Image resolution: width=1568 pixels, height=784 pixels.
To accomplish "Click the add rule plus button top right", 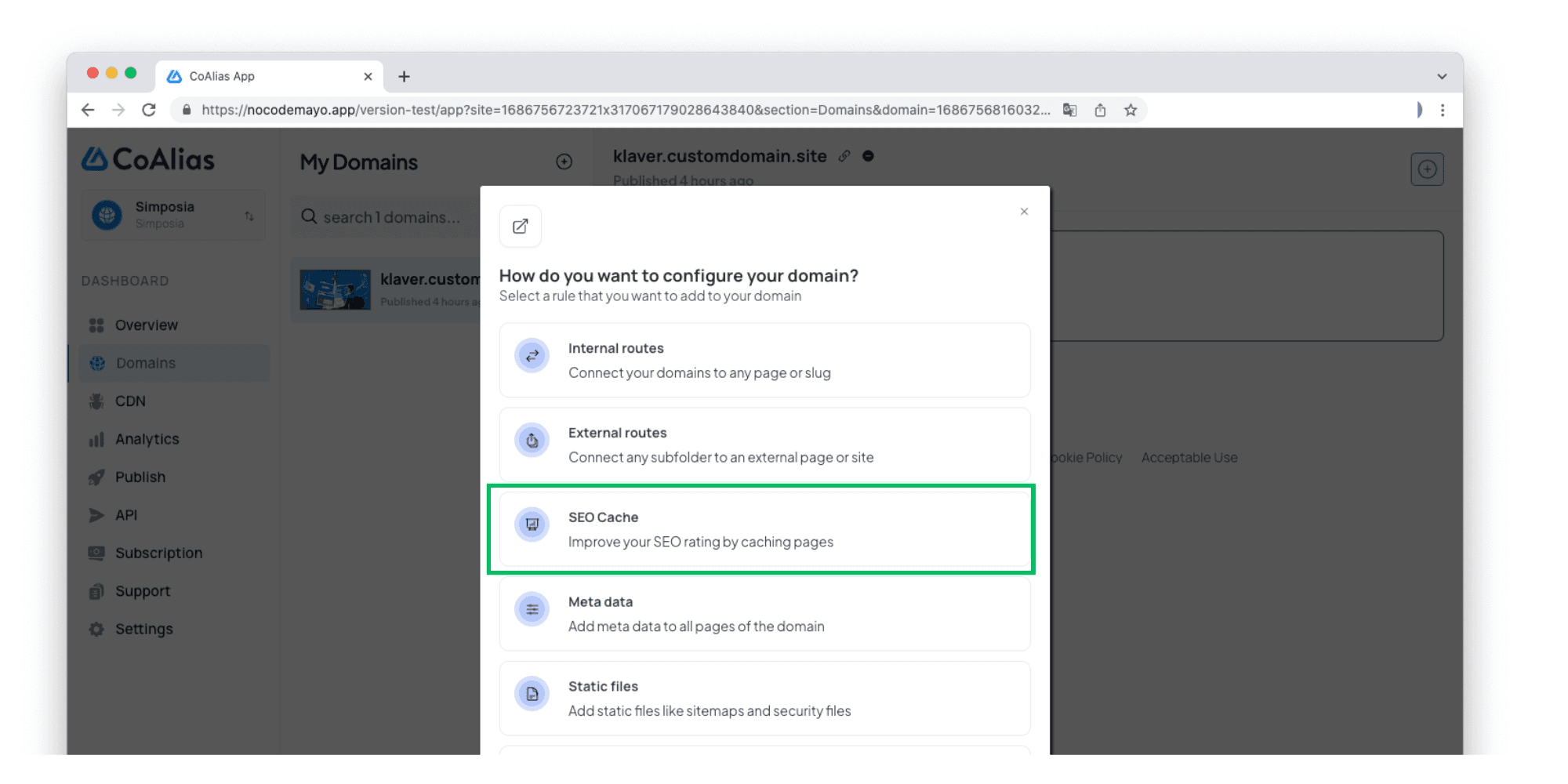I will (x=1427, y=169).
